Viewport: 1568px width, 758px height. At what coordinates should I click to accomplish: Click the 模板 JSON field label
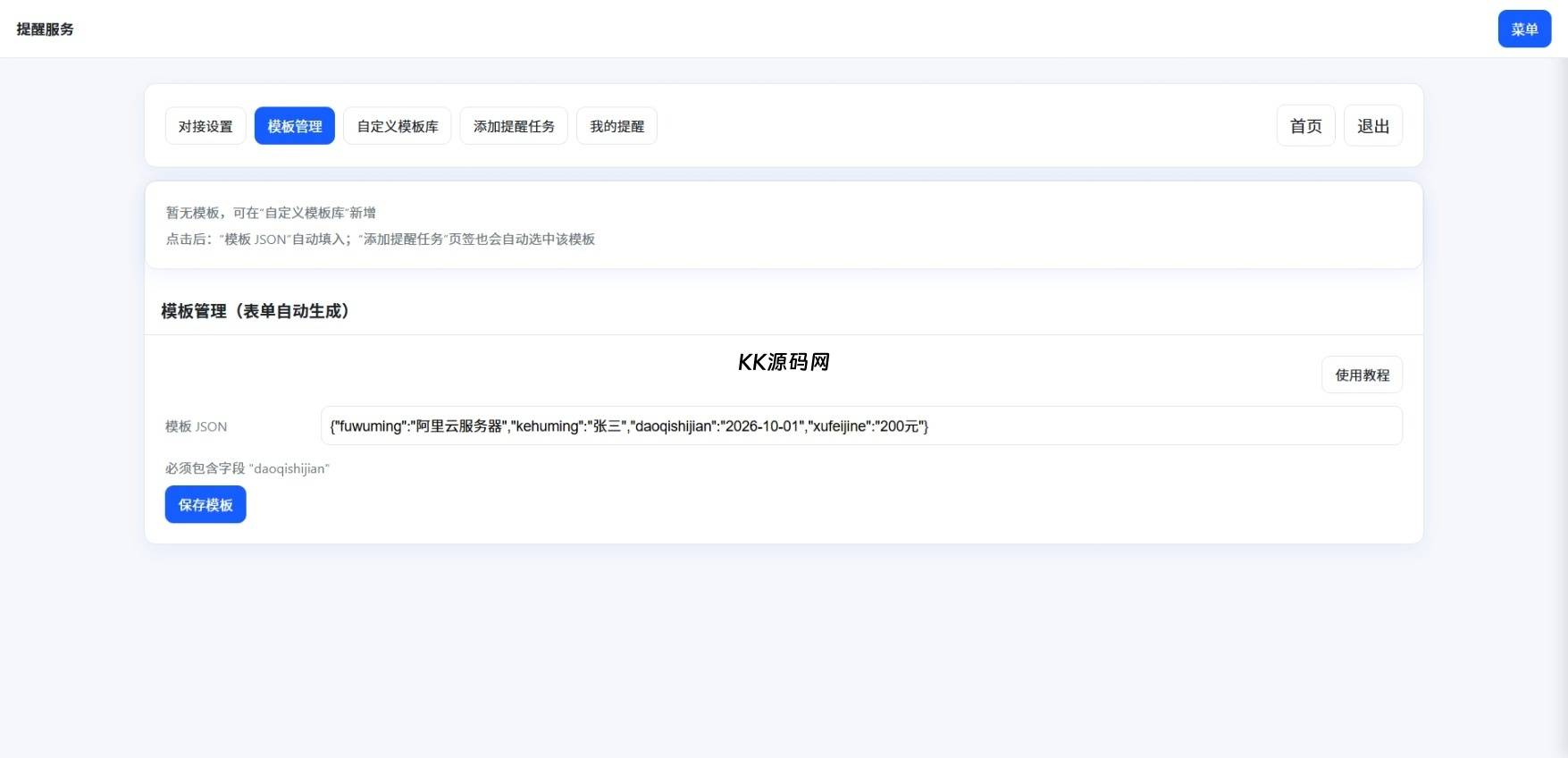[197, 427]
